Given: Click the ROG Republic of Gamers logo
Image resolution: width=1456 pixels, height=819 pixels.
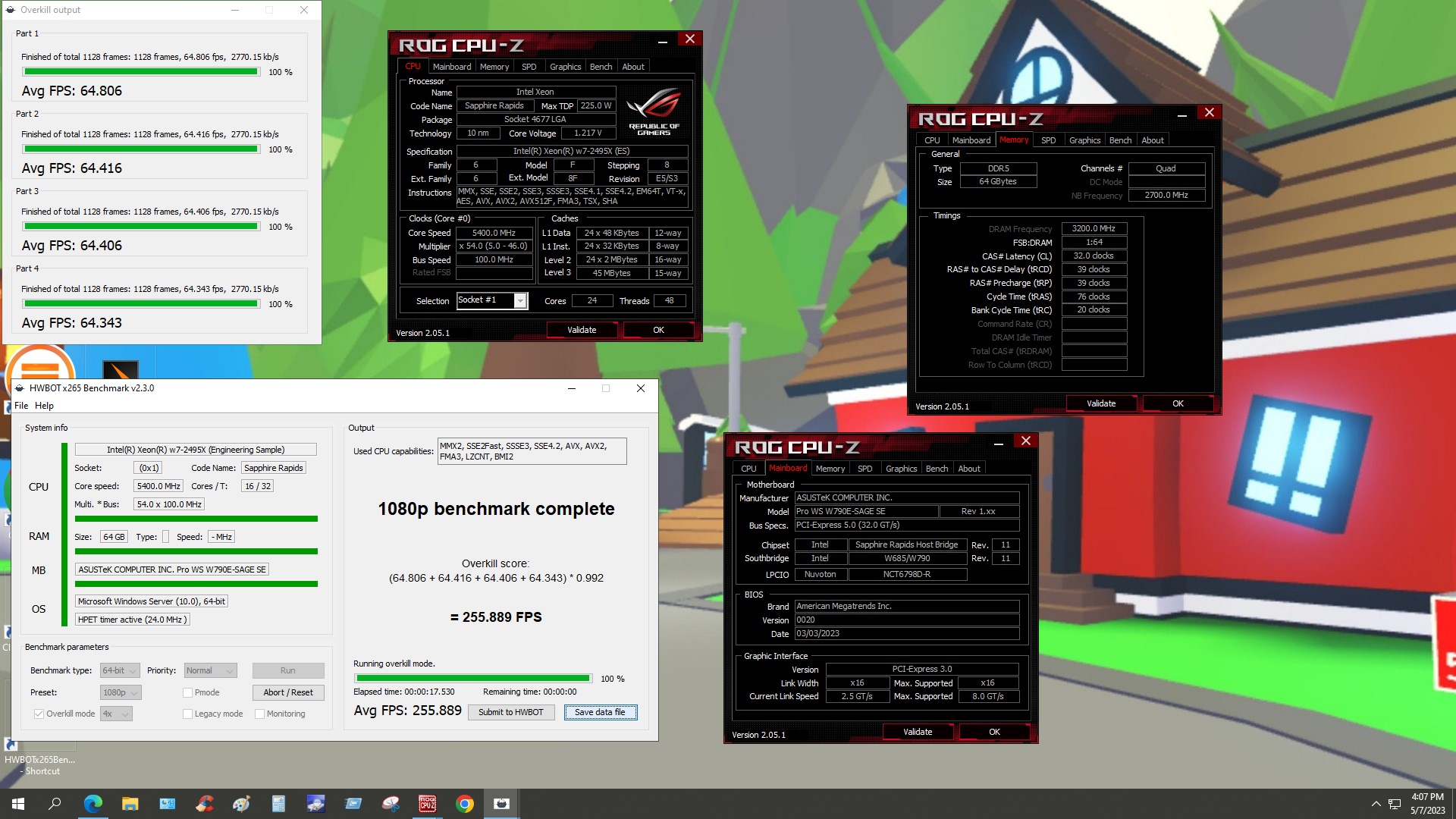Looking at the screenshot, I should [654, 111].
